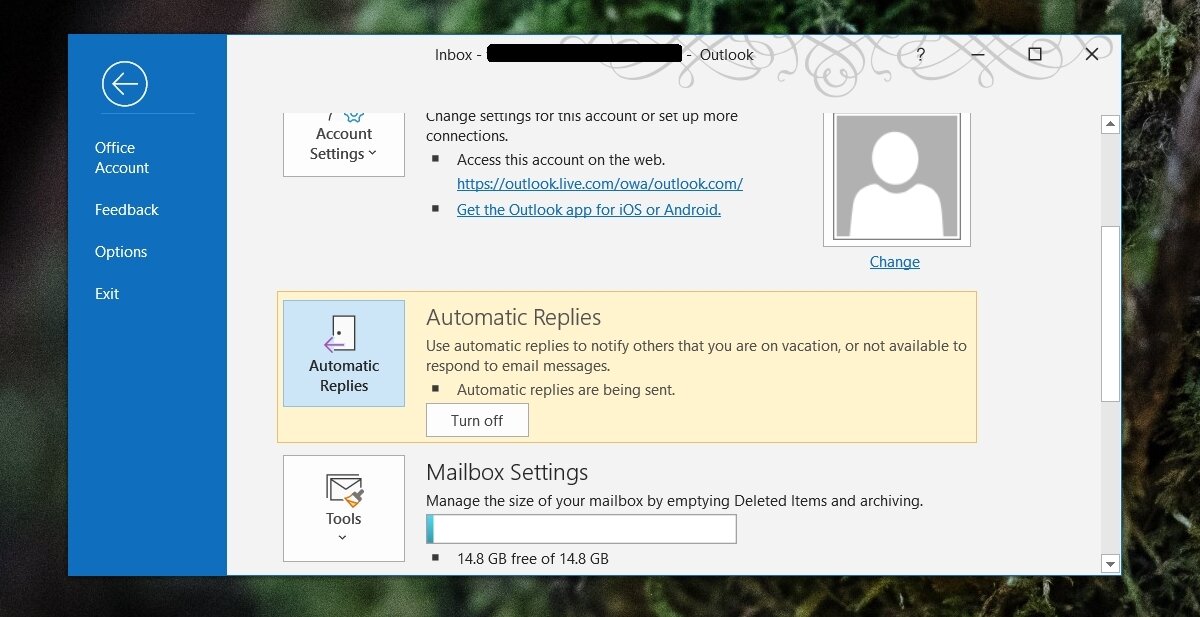Click the Tools envelope icon
The width and height of the screenshot is (1200, 617).
pyautogui.click(x=344, y=490)
